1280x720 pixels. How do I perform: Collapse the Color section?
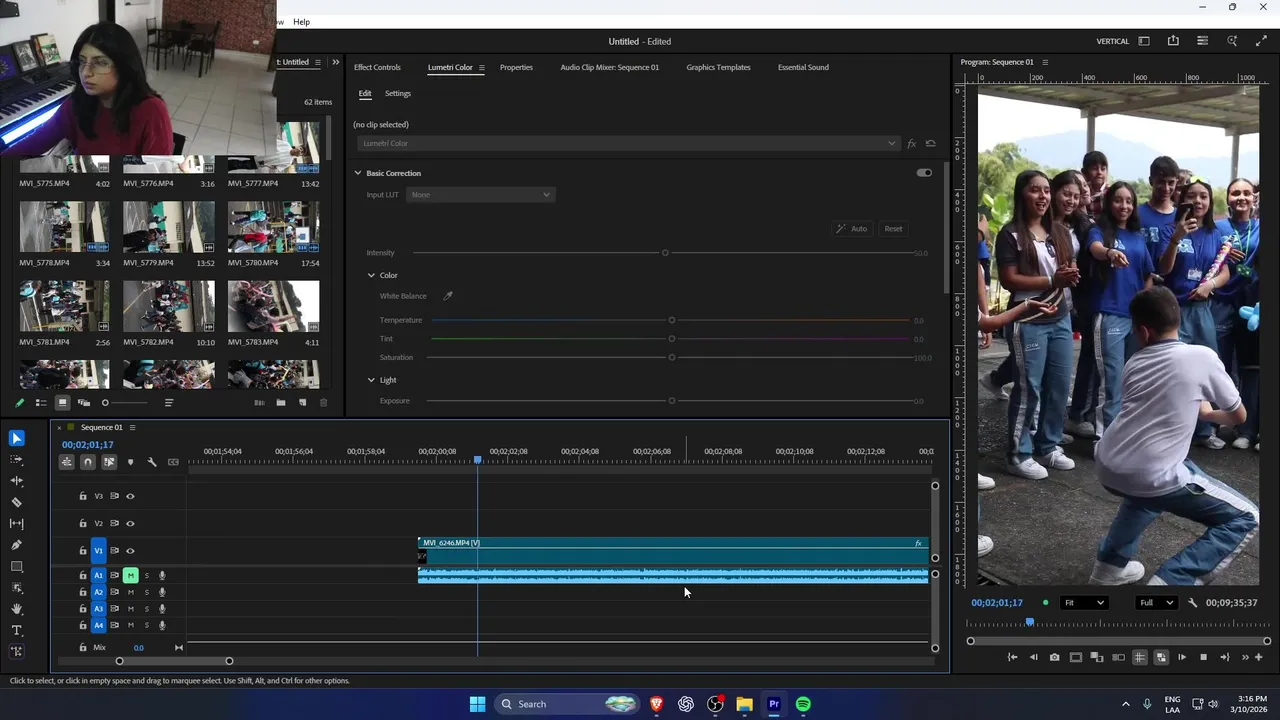pyautogui.click(x=371, y=275)
